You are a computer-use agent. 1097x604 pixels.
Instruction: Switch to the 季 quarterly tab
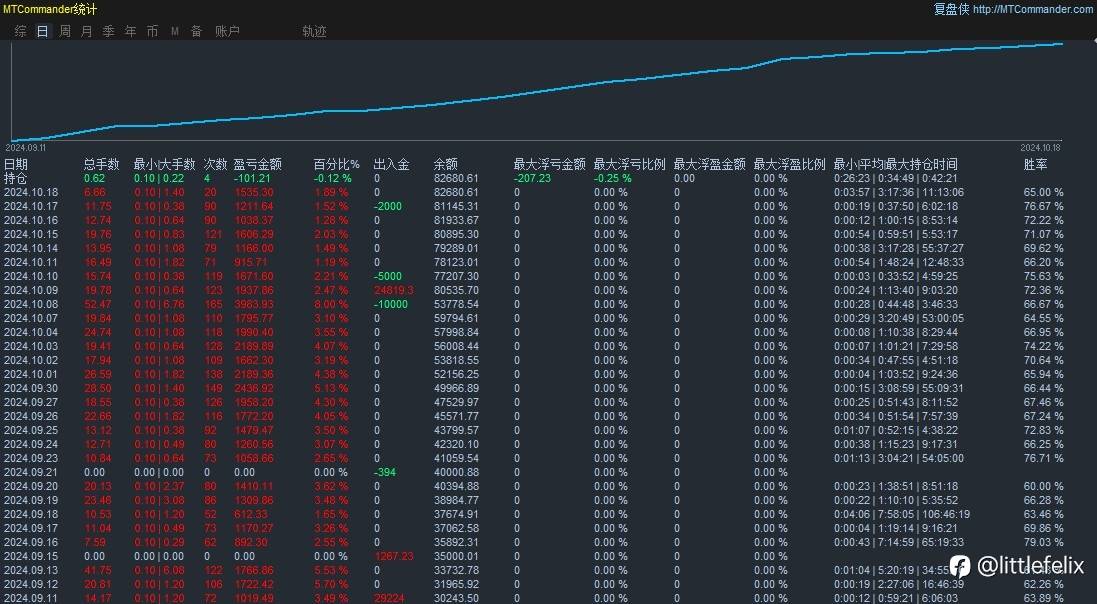click(x=108, y=31)
